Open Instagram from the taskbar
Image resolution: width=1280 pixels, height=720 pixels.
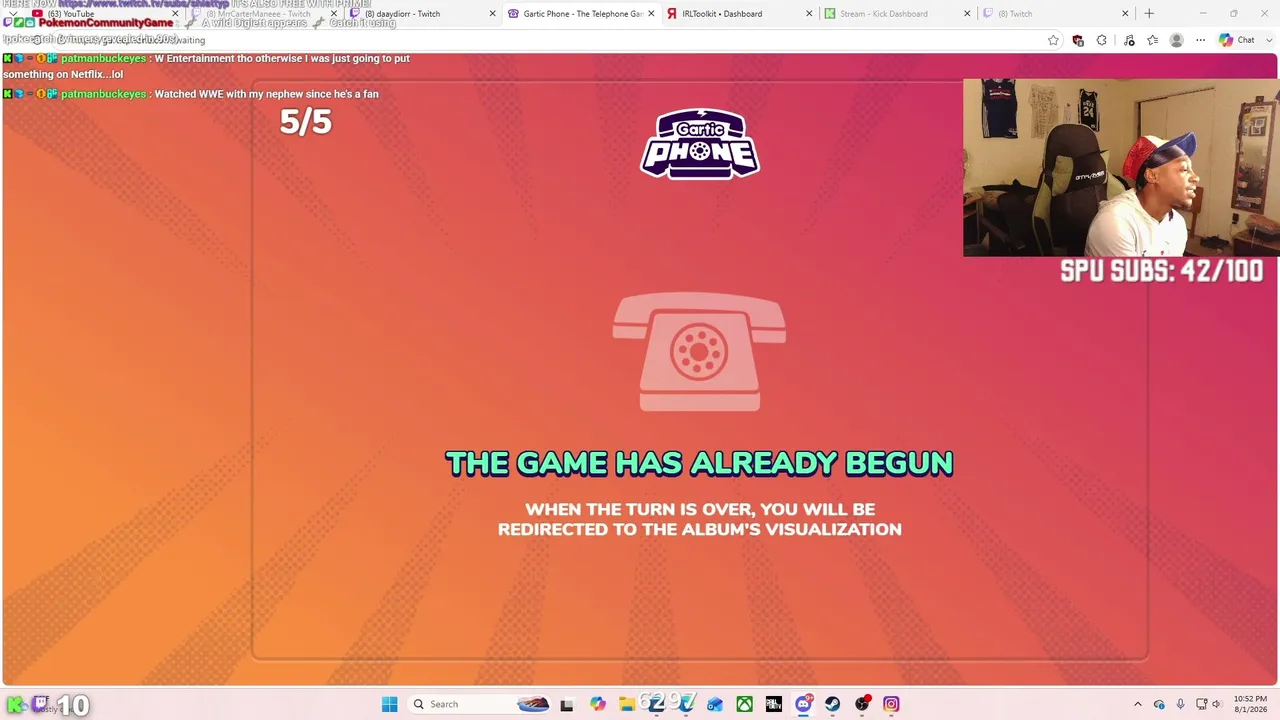coord(891,704)
